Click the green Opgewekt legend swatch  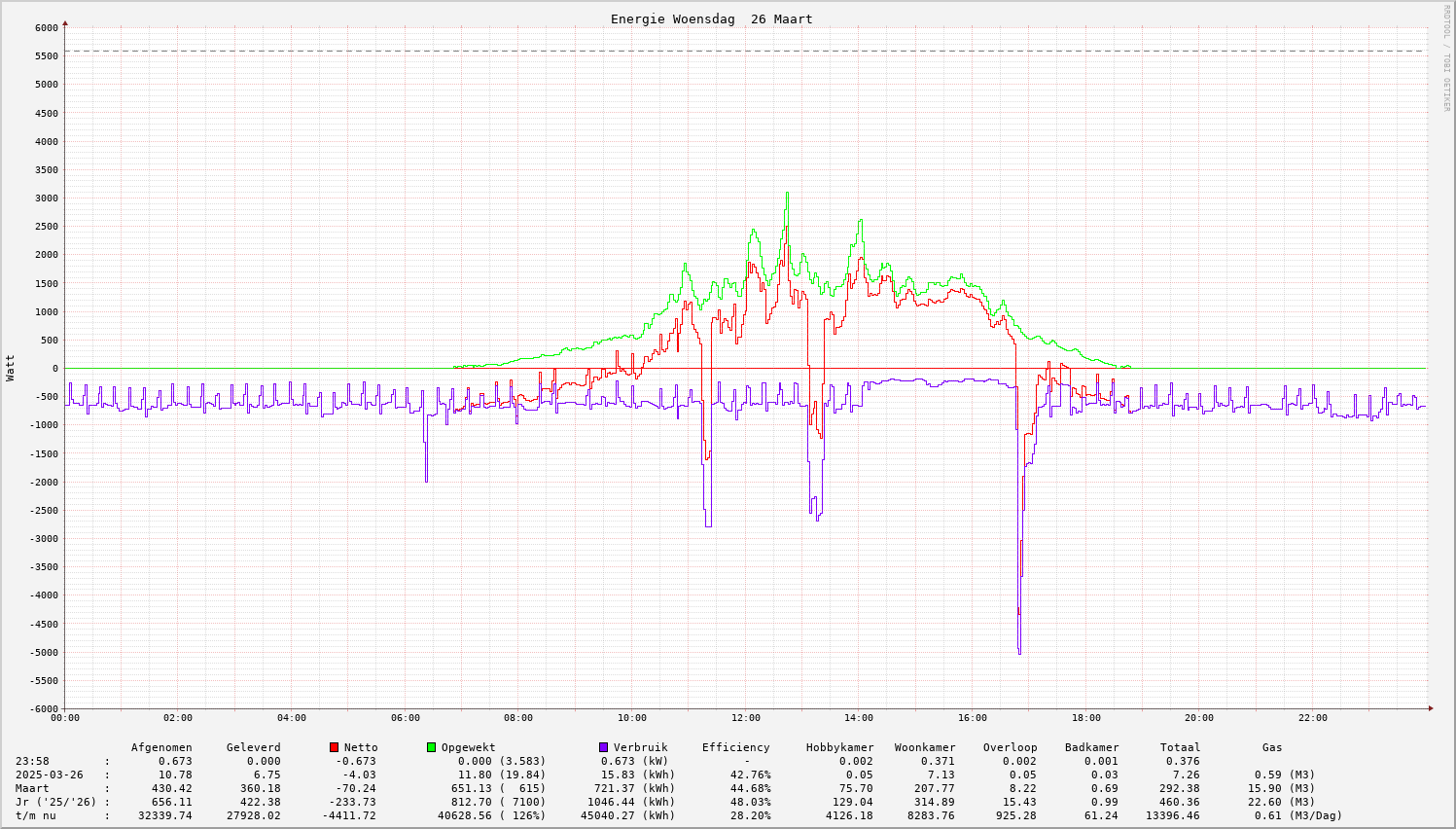431,747
